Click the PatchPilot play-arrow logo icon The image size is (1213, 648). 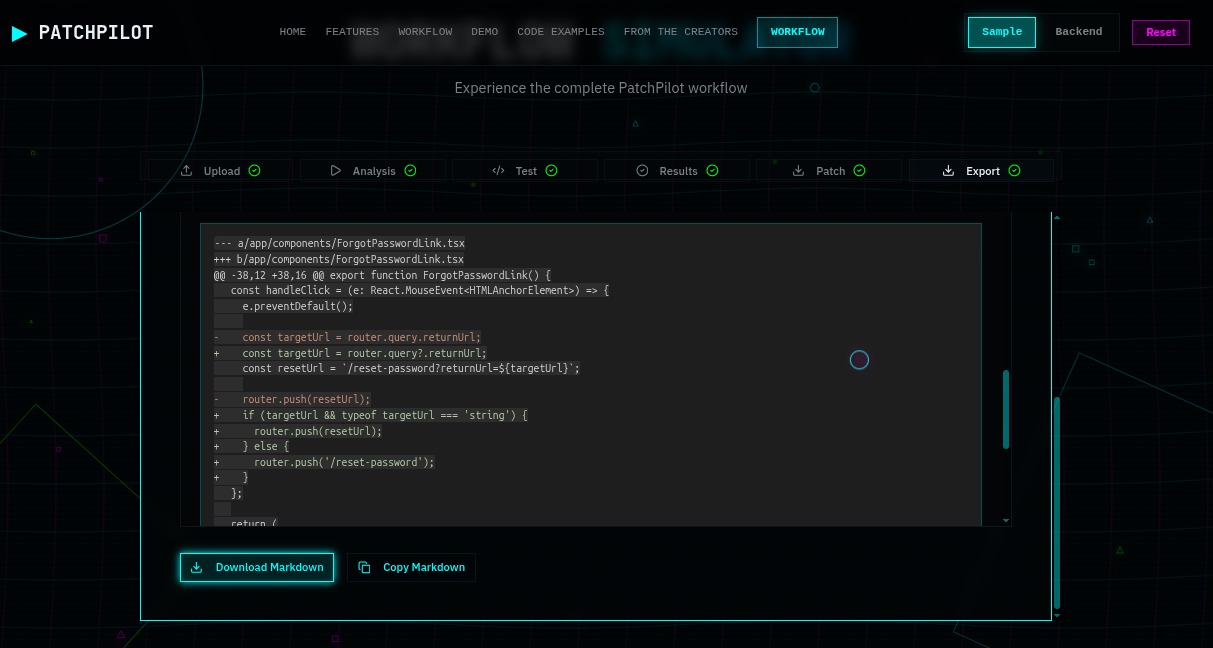point(20,33)
